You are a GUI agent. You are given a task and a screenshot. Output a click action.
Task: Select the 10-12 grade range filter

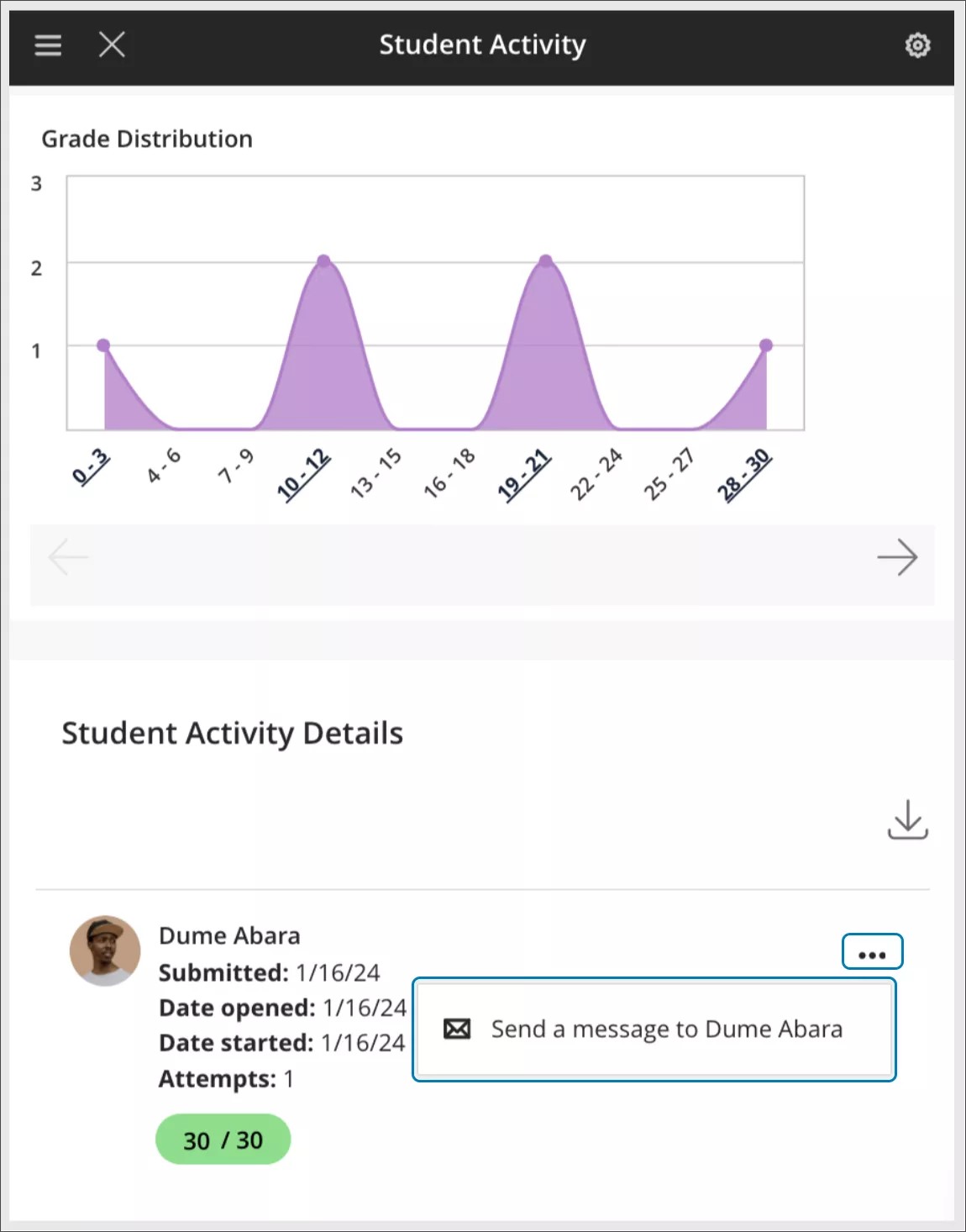point(302,472)
